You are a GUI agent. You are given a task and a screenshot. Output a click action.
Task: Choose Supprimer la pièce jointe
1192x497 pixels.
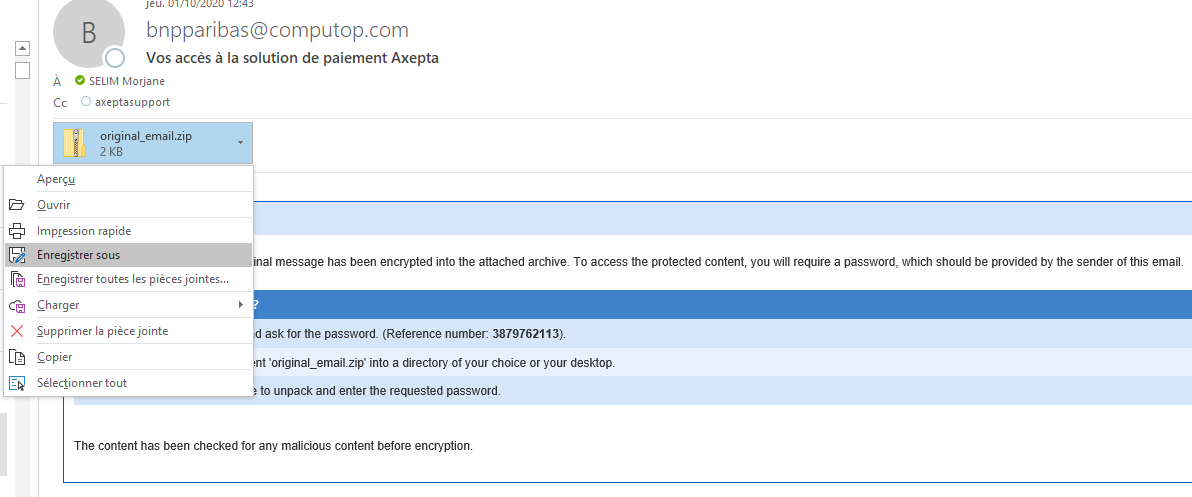tap(102, 331)
